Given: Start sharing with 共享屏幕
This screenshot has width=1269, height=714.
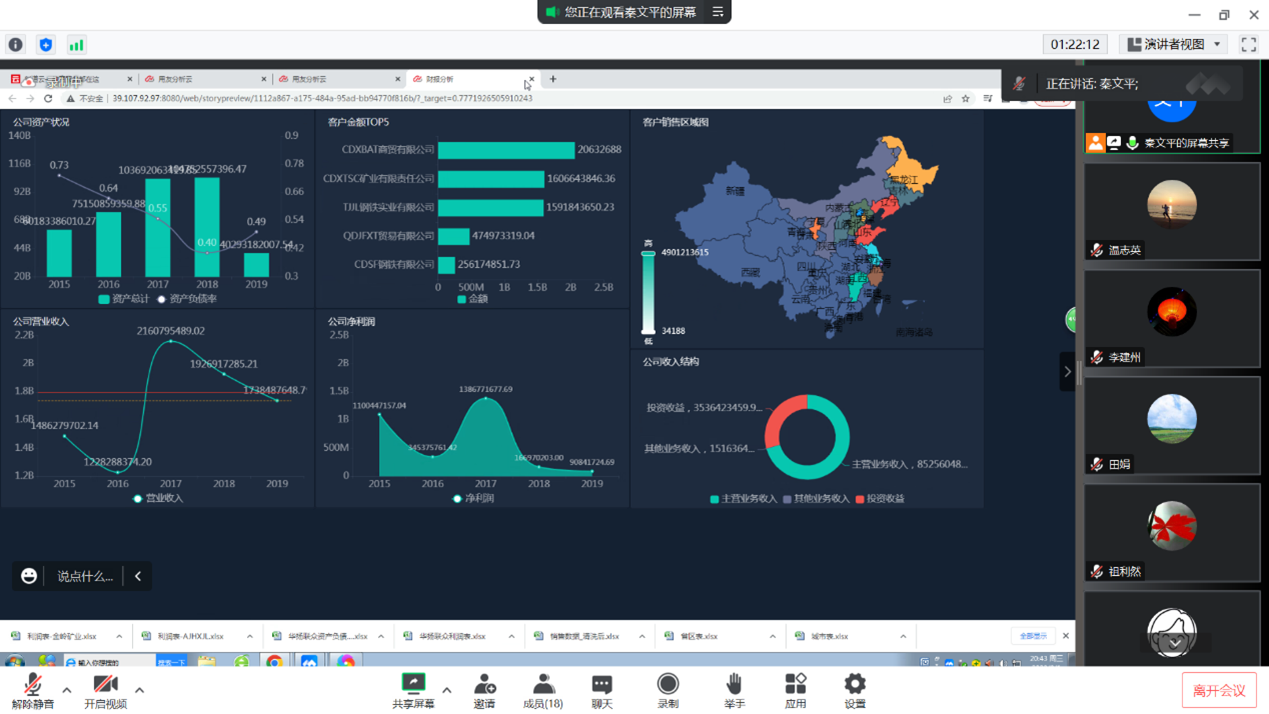Looking at the screenshot, I should click(x=413, y=691).
